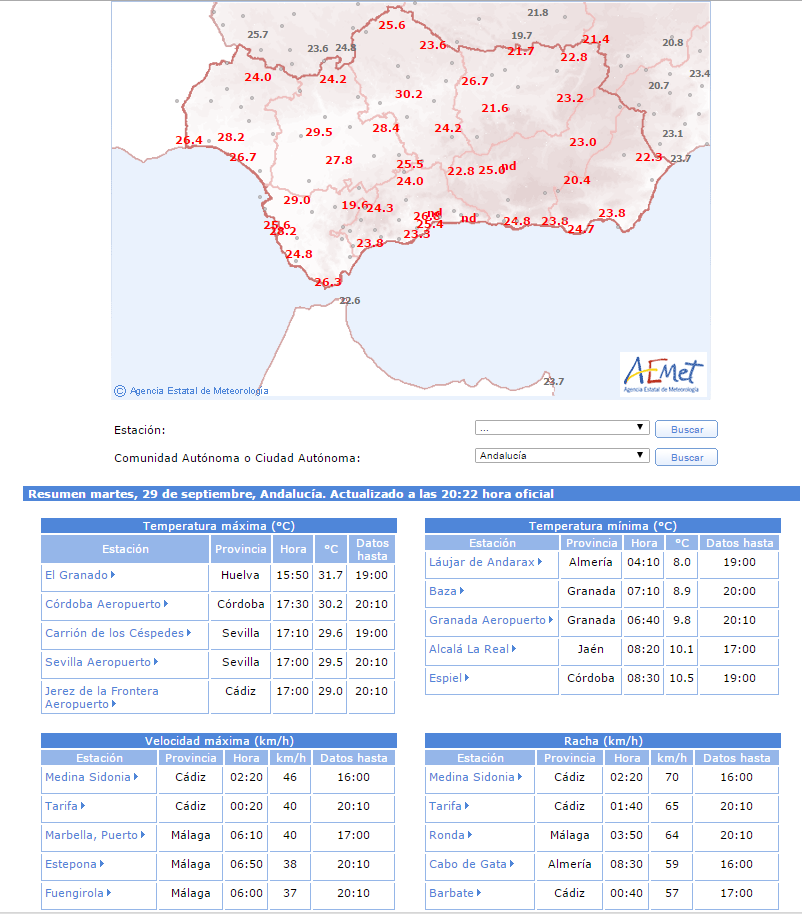Screen dimensions: 802x914
Task: Open the Sevilla Aeropuerto station link
Action: pos(98,662)
